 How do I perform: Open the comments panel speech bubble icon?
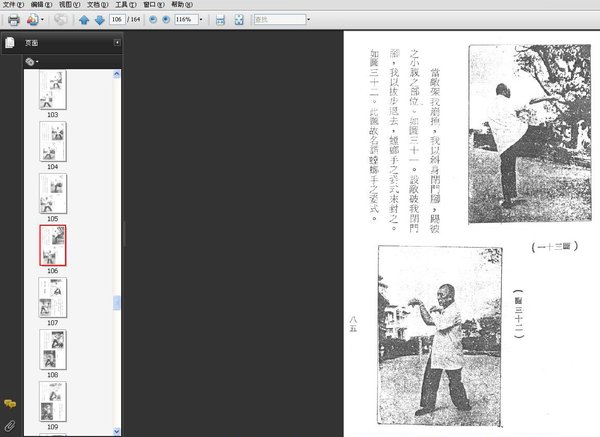pyautogui.click(x=10, y=404)
